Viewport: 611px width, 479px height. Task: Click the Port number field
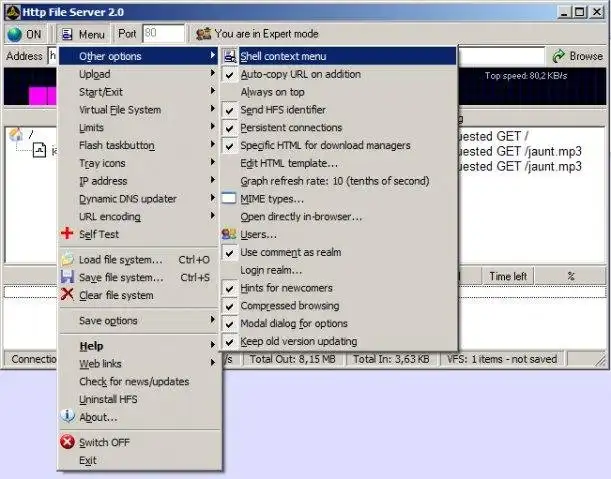[x=163, y=34]
